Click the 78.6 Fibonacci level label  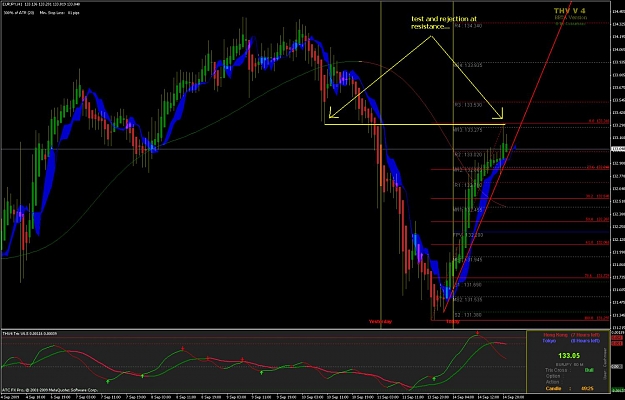point(597,275)
